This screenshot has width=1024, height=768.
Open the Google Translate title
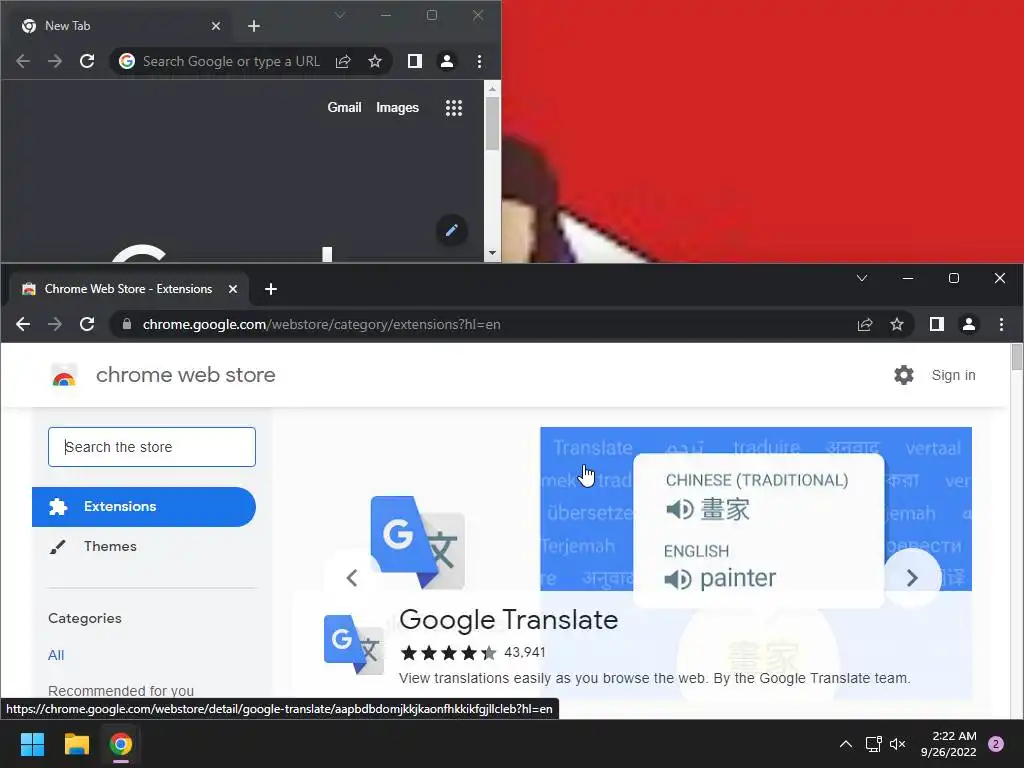tap(509, 619)
